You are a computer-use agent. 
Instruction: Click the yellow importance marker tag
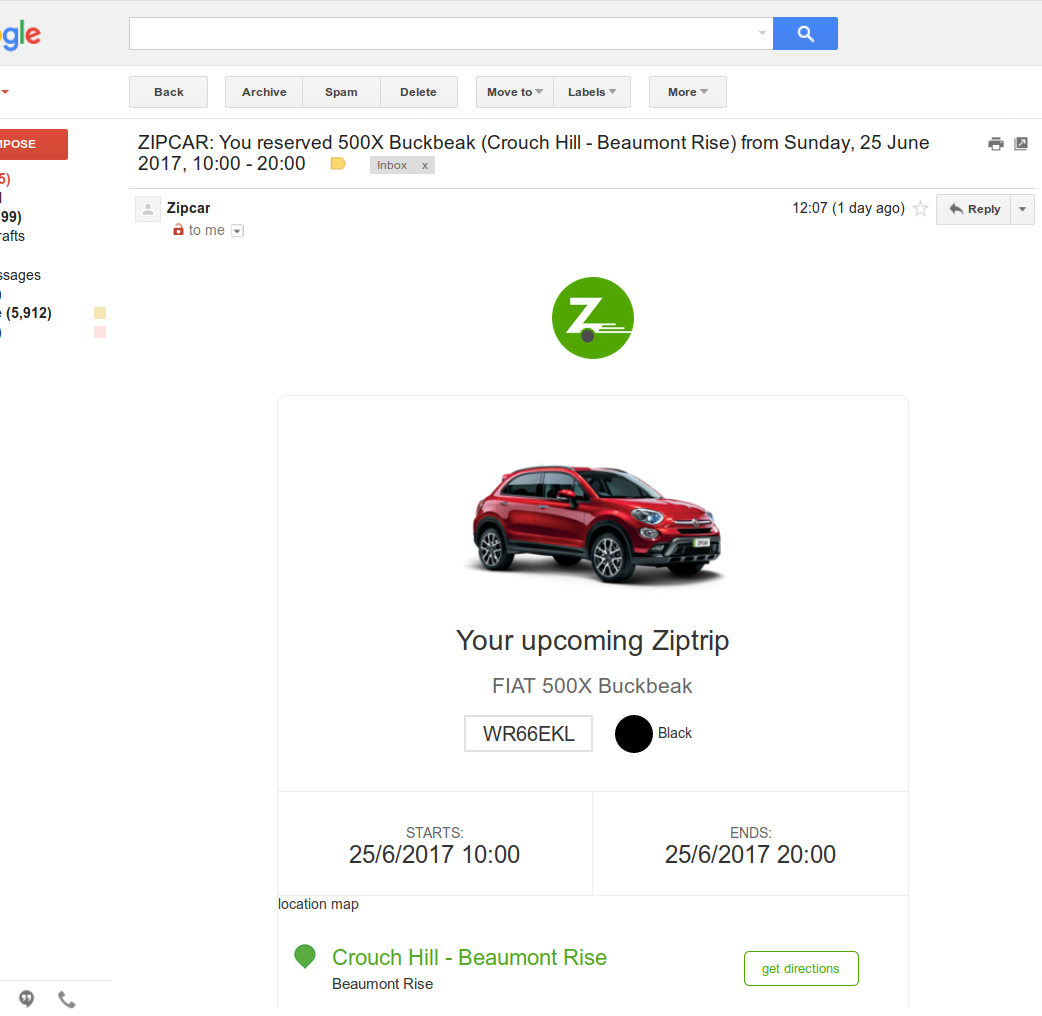coord(338,164)
